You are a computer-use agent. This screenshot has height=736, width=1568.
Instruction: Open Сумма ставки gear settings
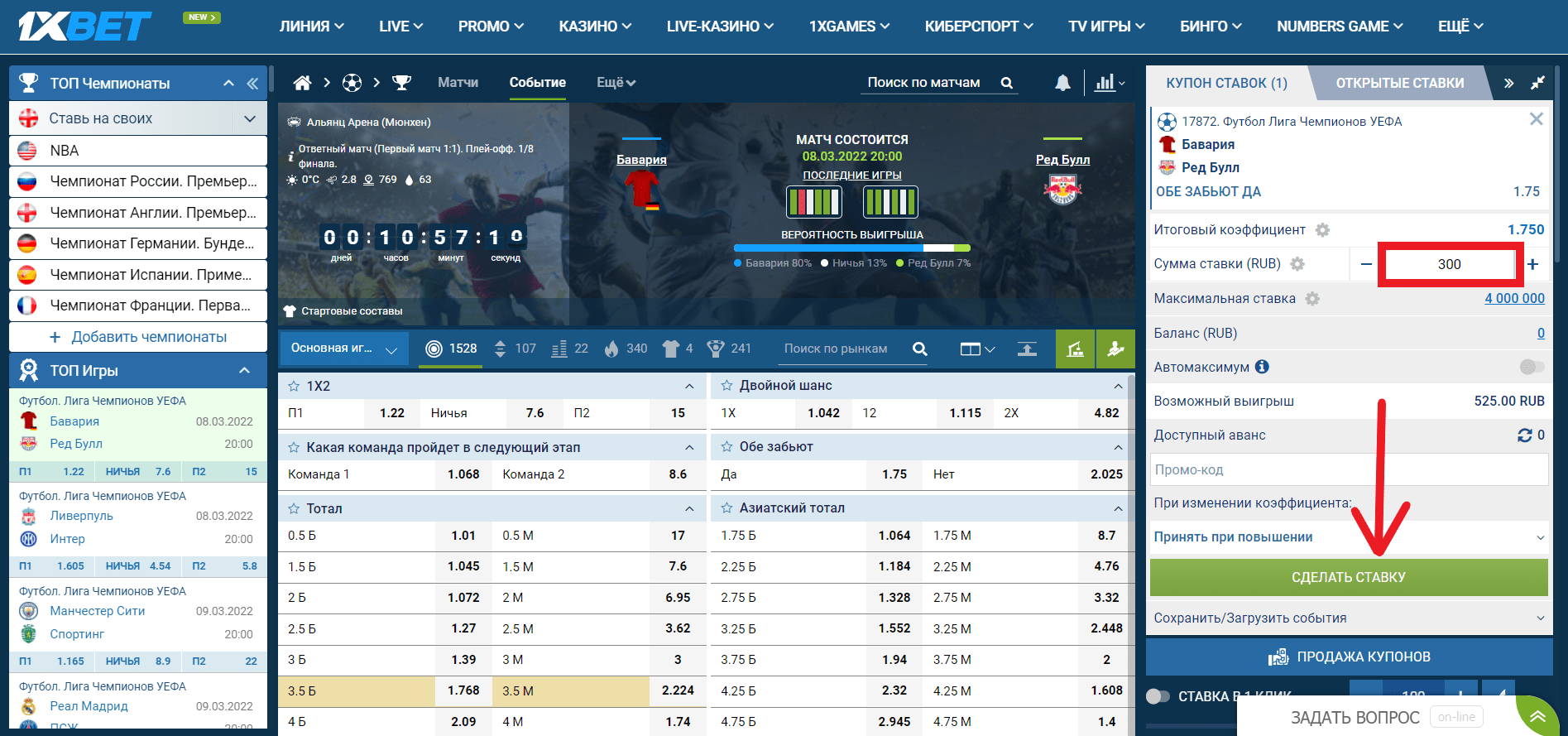coord(1297,264)
